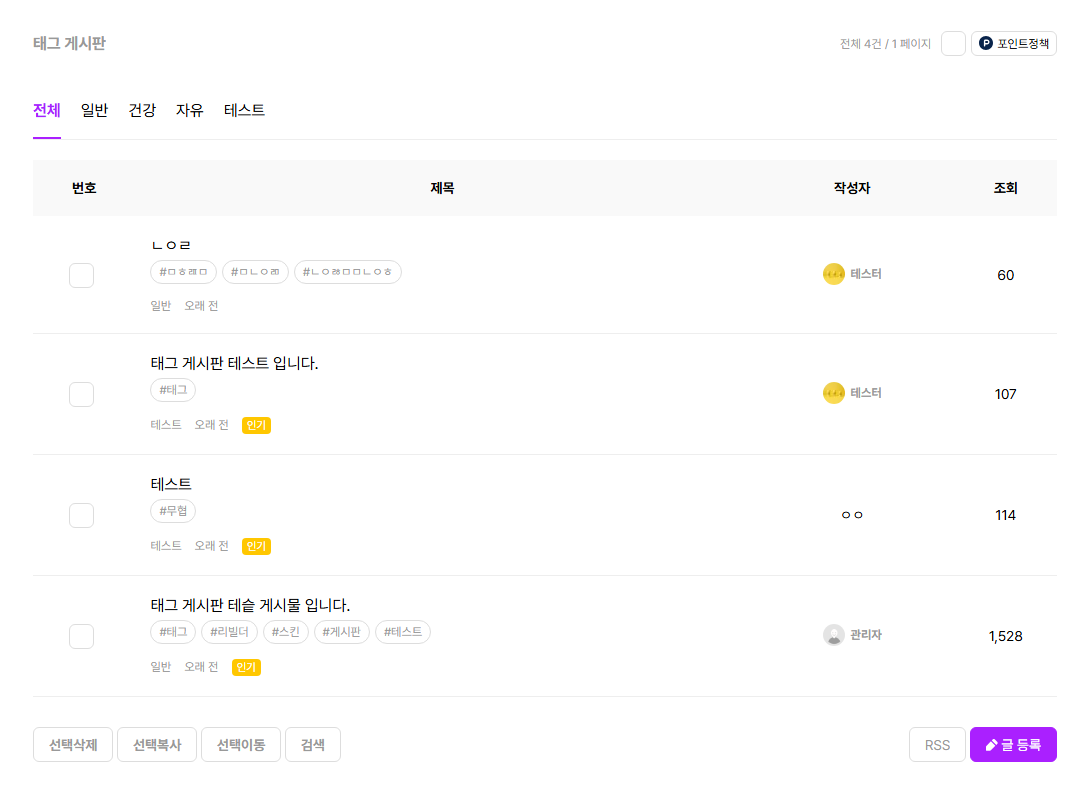Click the 선택삭제 button
The height and width of the screenshot is (799, 1087).
[73, 745]
